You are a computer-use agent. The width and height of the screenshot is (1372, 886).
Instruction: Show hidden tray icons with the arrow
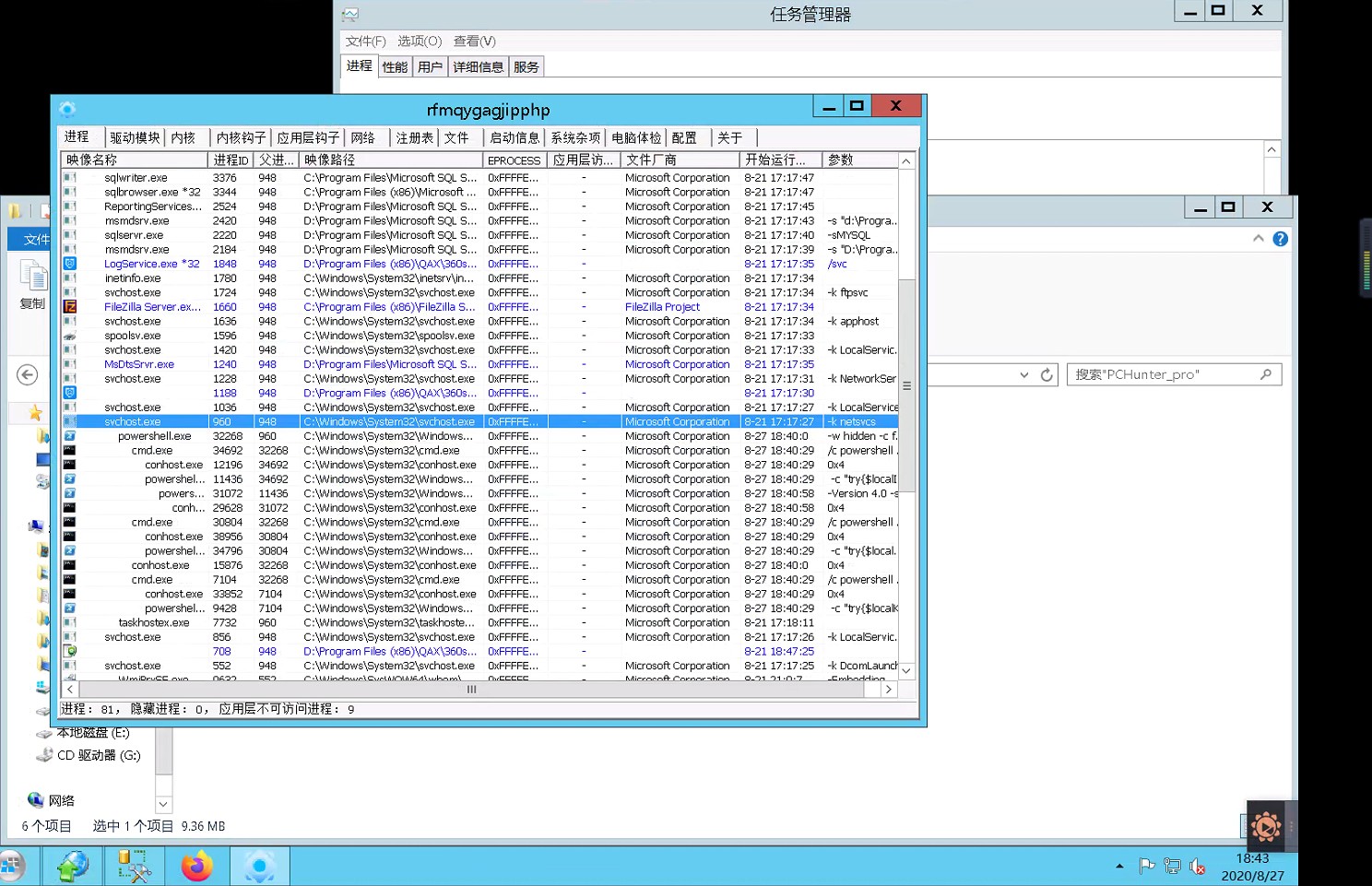1119,867
